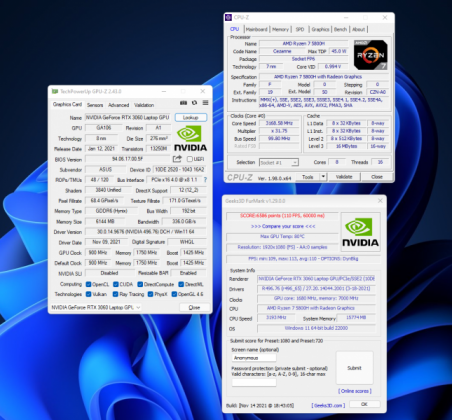The image size is (452, 420).
Task: Open the GPU selection dropdown in GPU-Z
Action: 95,307
